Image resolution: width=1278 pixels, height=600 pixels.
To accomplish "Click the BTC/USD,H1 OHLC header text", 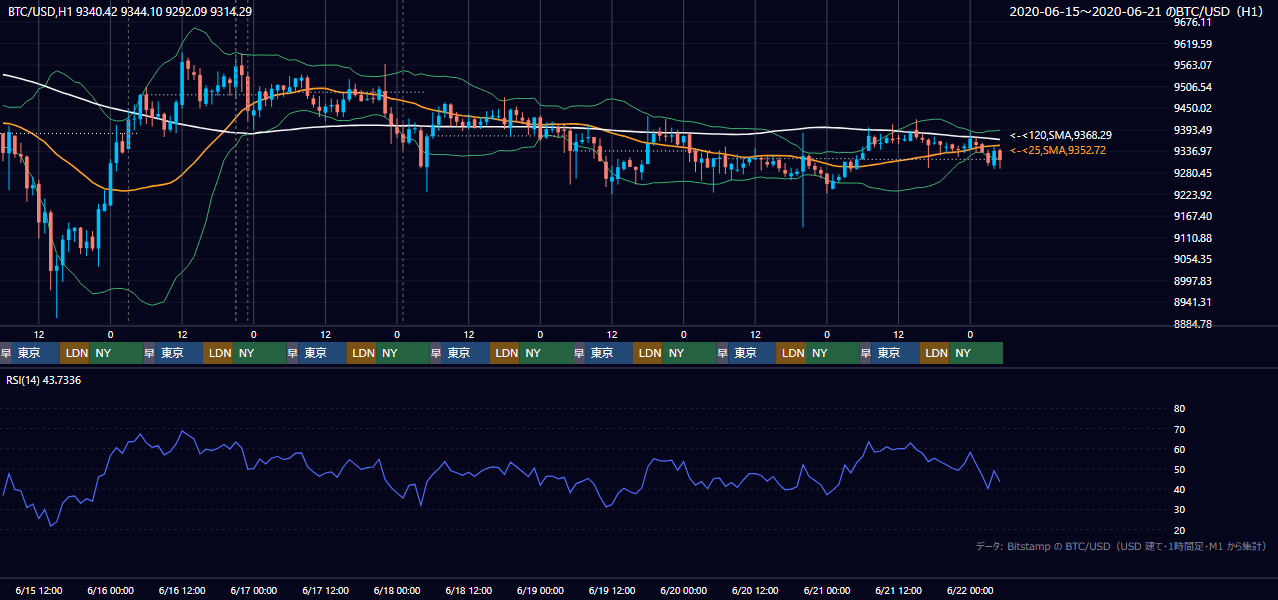I will pos(130,11).
